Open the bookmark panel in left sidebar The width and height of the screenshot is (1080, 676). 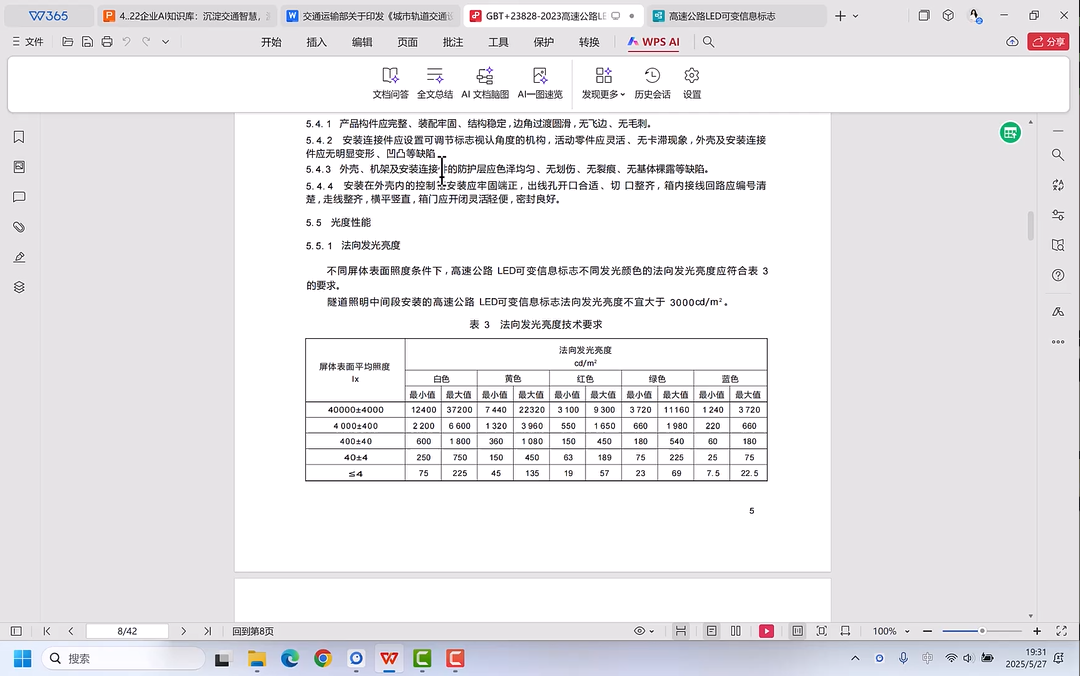(18, 137)
